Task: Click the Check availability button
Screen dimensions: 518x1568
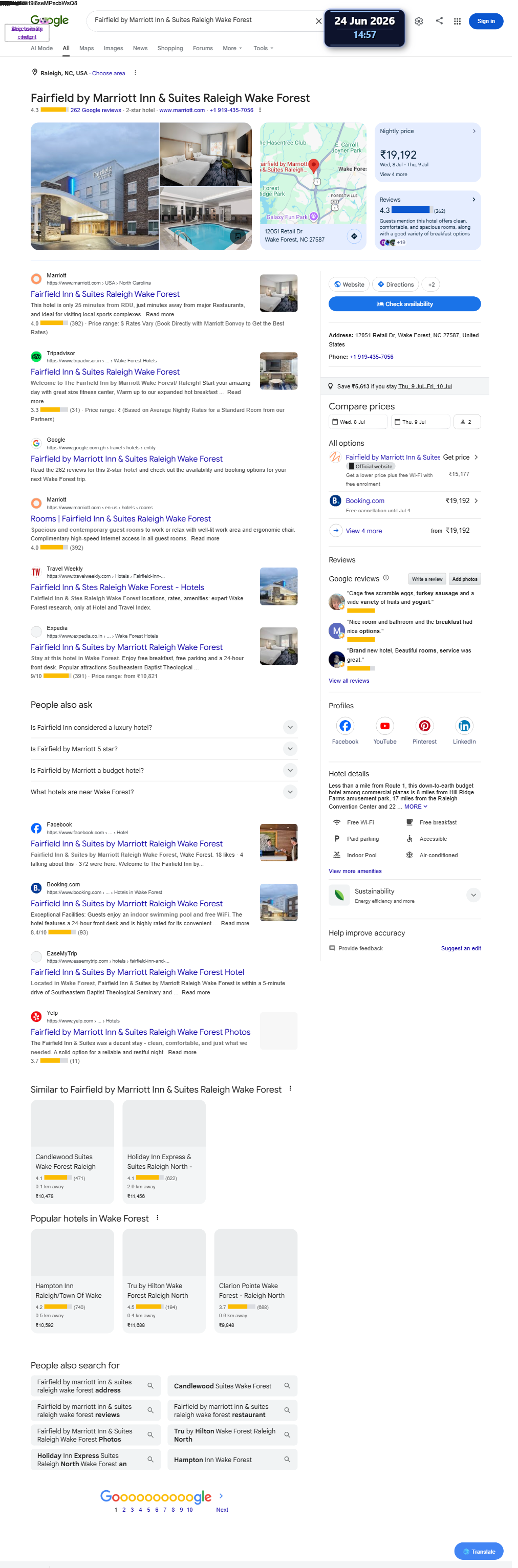Action: tap(404, 304)
